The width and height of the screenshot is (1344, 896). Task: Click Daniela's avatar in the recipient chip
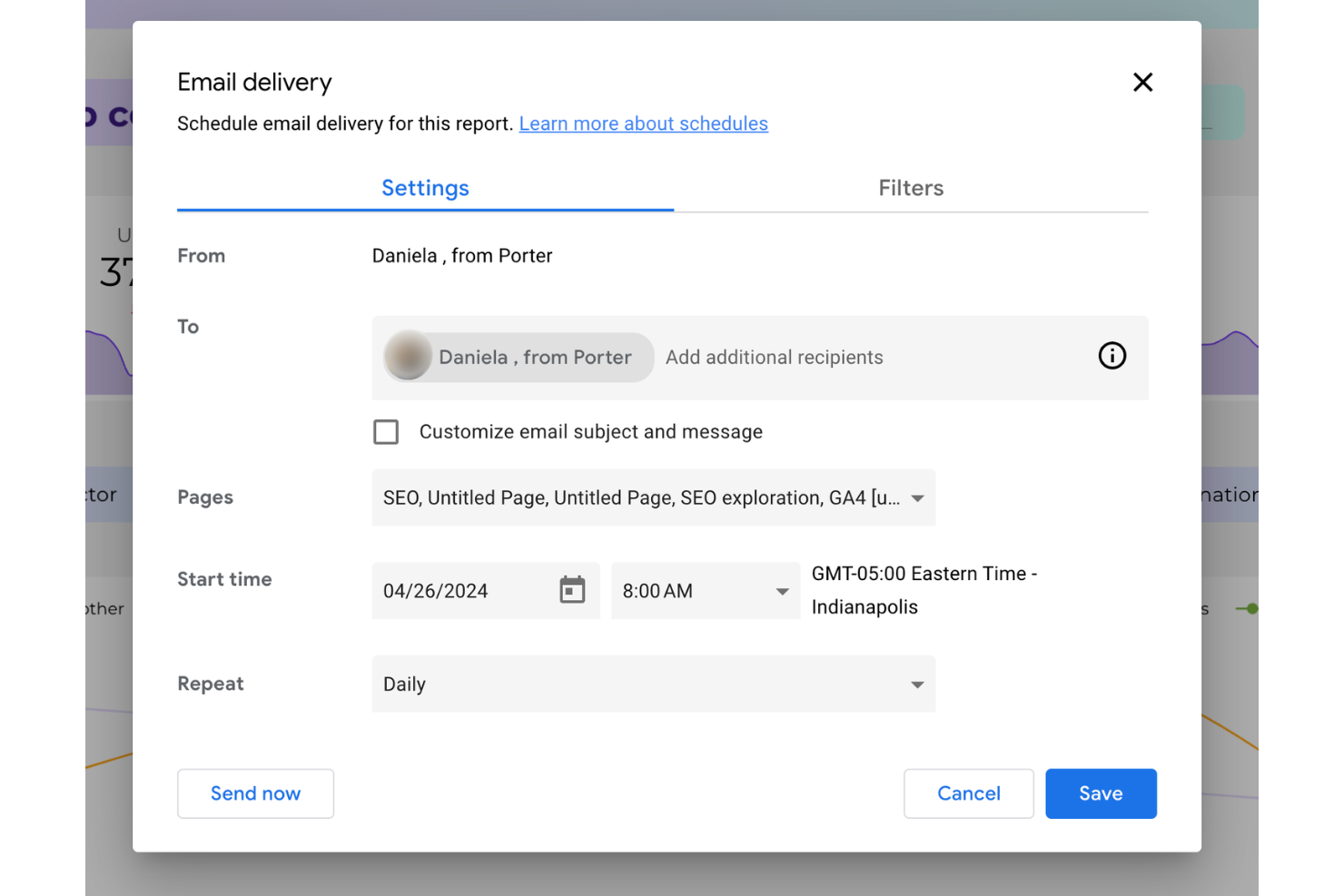[407, 357]
